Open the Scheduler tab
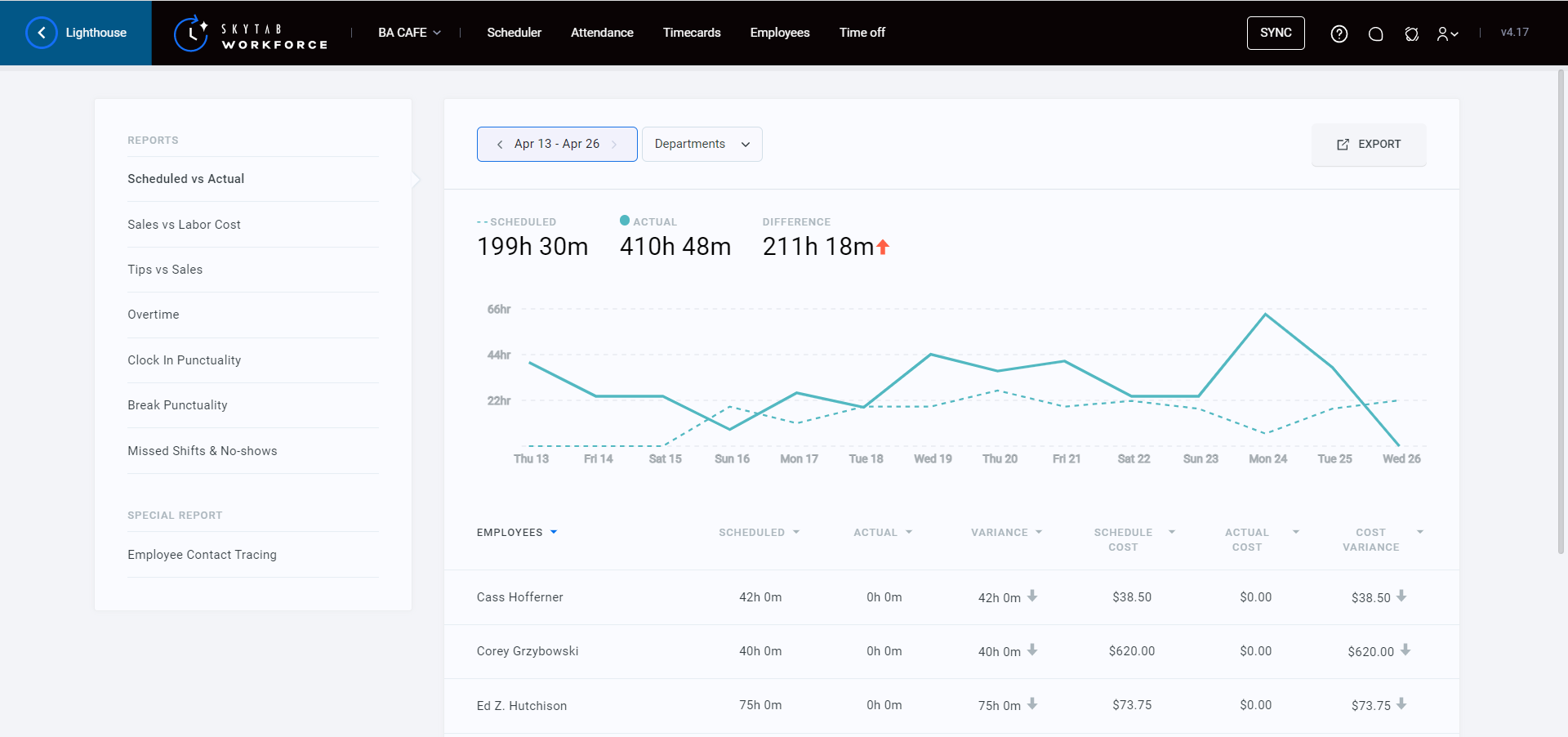 514,33
